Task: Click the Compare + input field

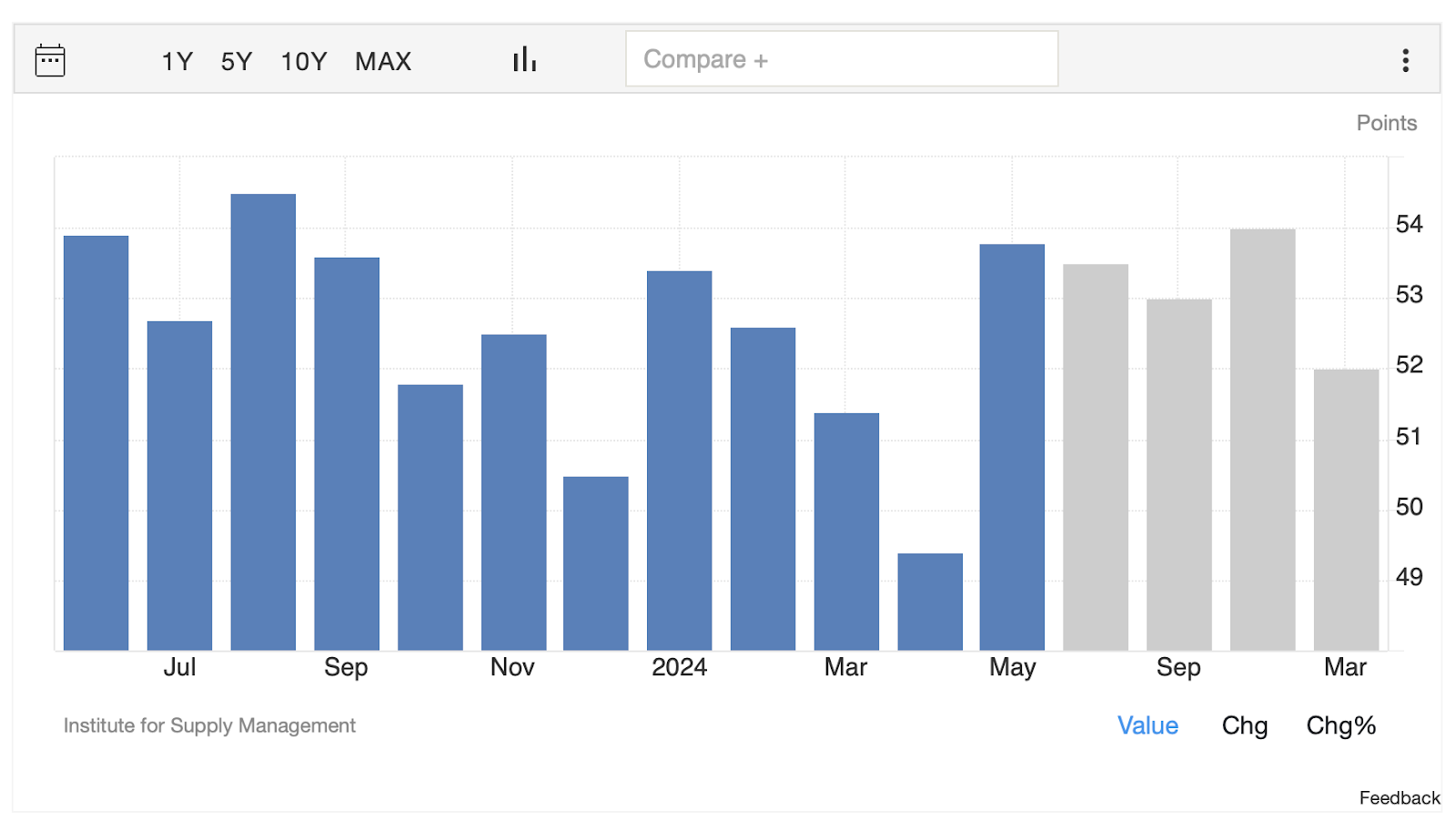Action: (x=842, y=59)
